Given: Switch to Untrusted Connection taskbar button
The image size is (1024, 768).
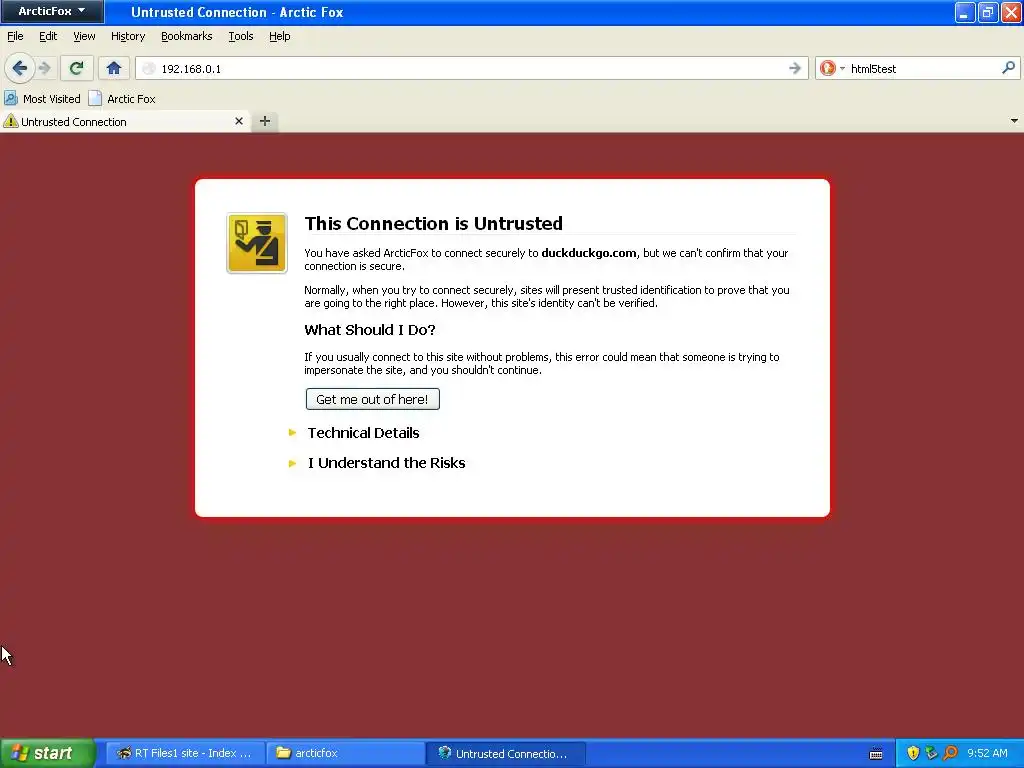Looking at the screenshot, I should click(506, 753).
